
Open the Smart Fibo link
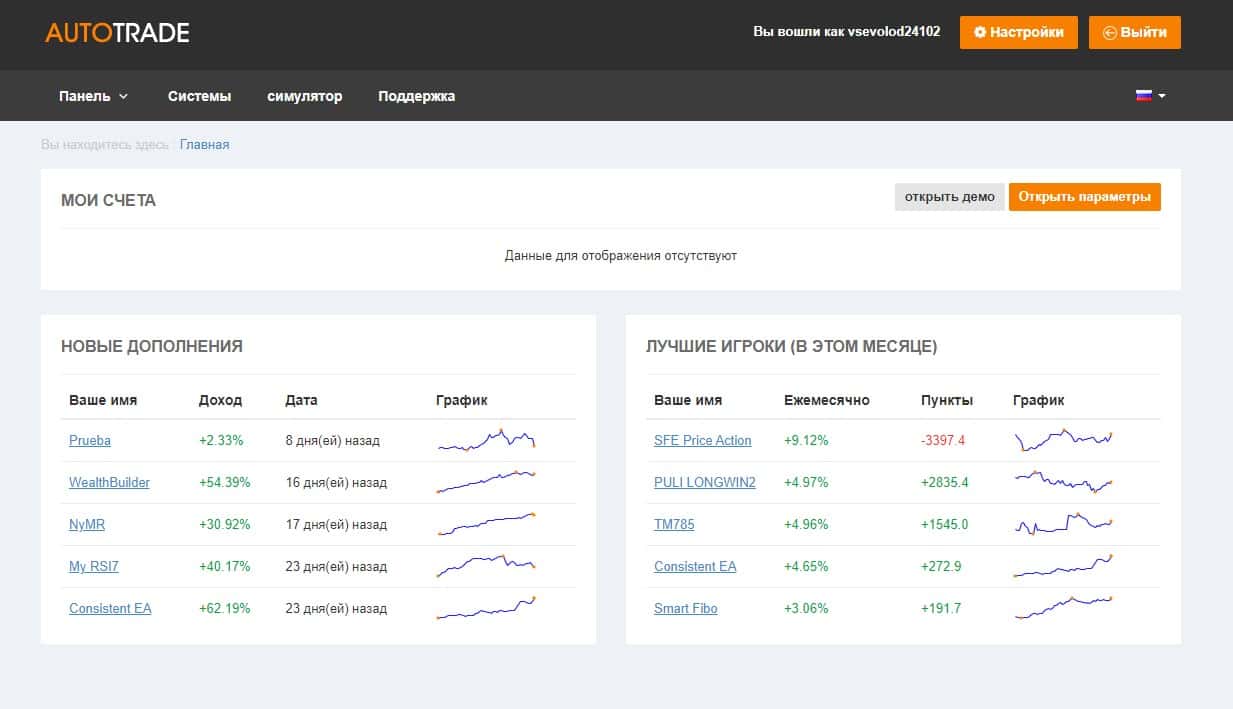tap(686, 608)
